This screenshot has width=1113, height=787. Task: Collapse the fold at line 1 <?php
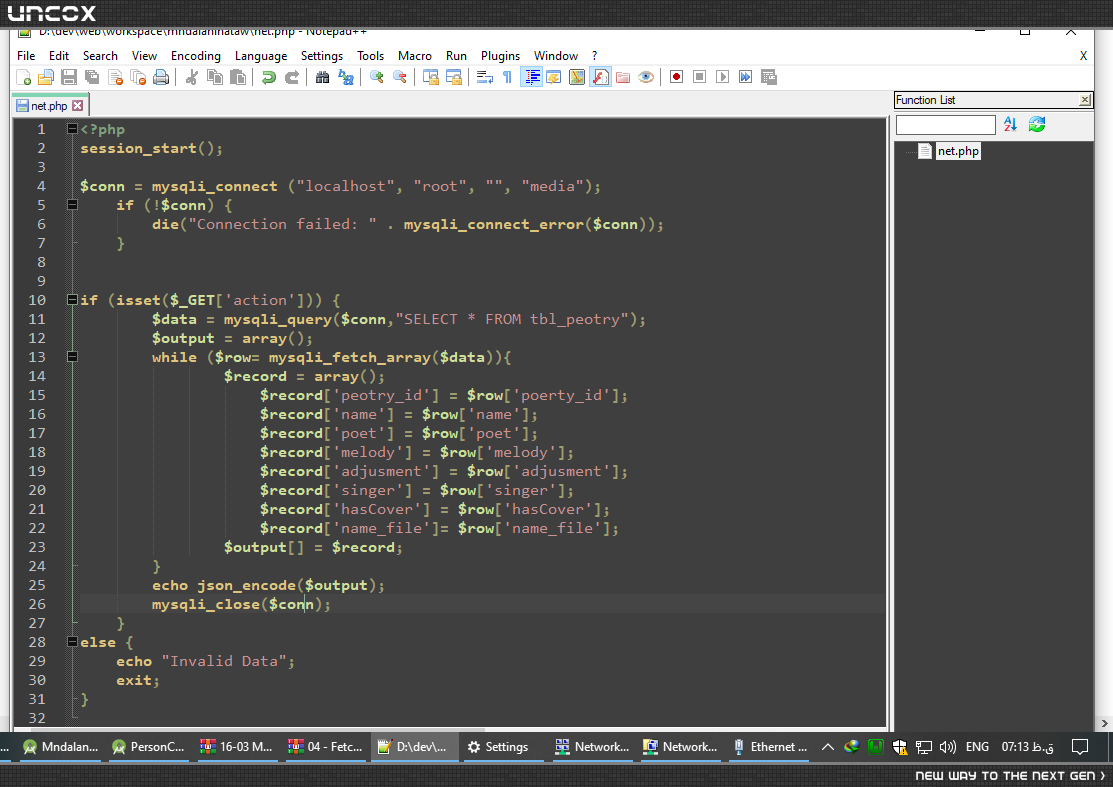pyautogui.click(x=72, y=128)
